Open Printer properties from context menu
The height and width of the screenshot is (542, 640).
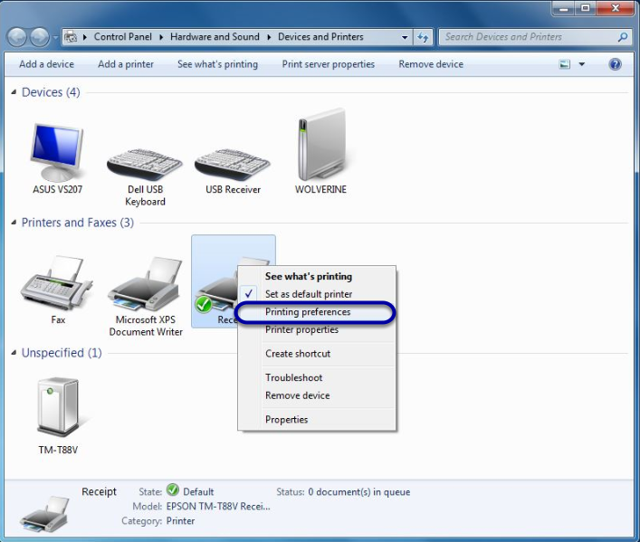click(x=317, y=330)
